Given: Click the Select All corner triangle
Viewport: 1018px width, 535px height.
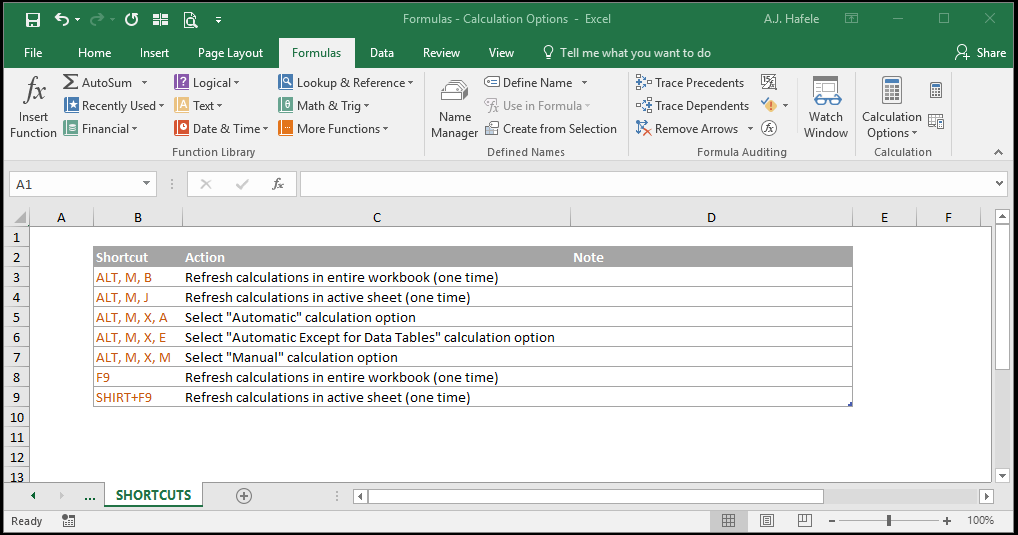Looking at the screenshot, I should click(x=19, y=217).
